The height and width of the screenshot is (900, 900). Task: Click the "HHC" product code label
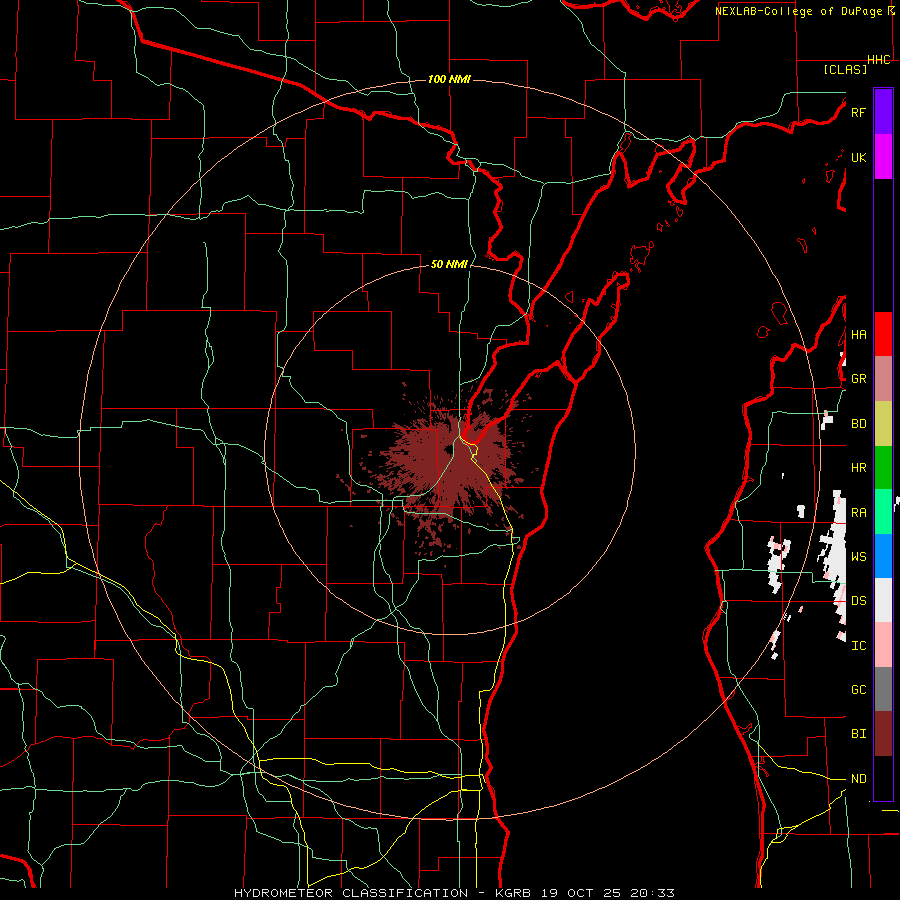pos(879,60)
